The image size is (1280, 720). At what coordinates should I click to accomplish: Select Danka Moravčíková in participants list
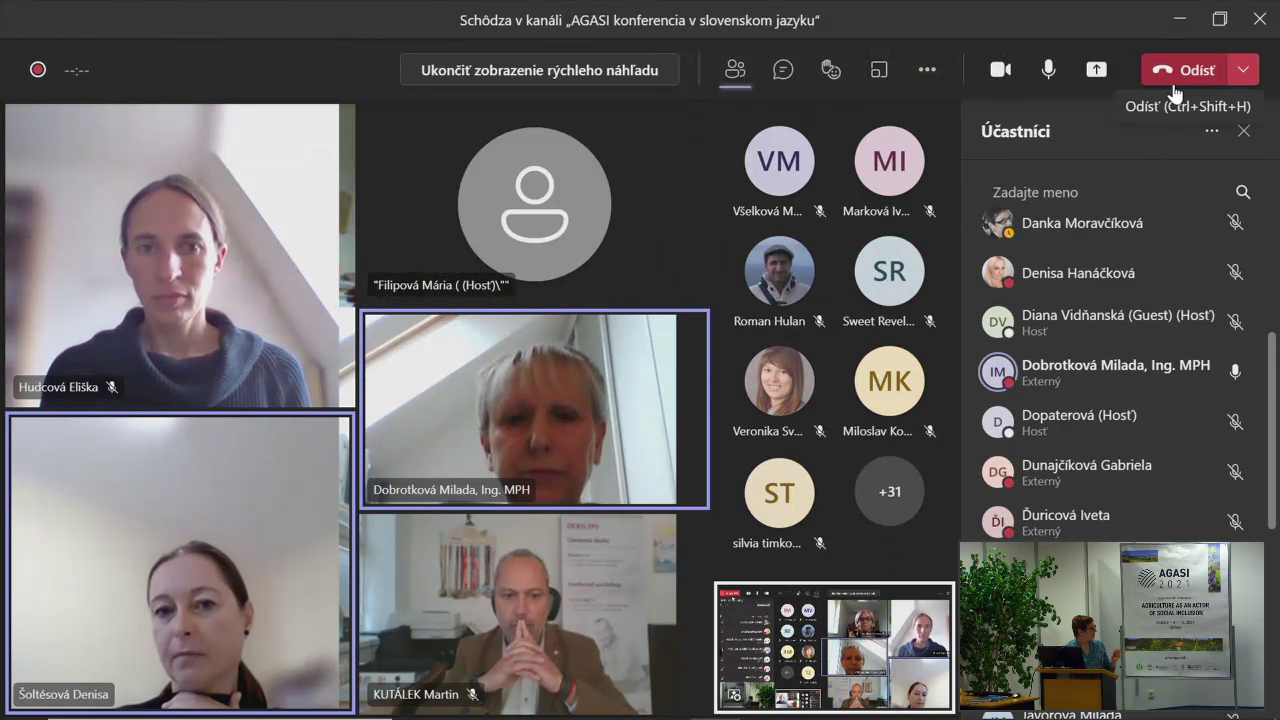pyautogui.click(x=1082, y=223)
